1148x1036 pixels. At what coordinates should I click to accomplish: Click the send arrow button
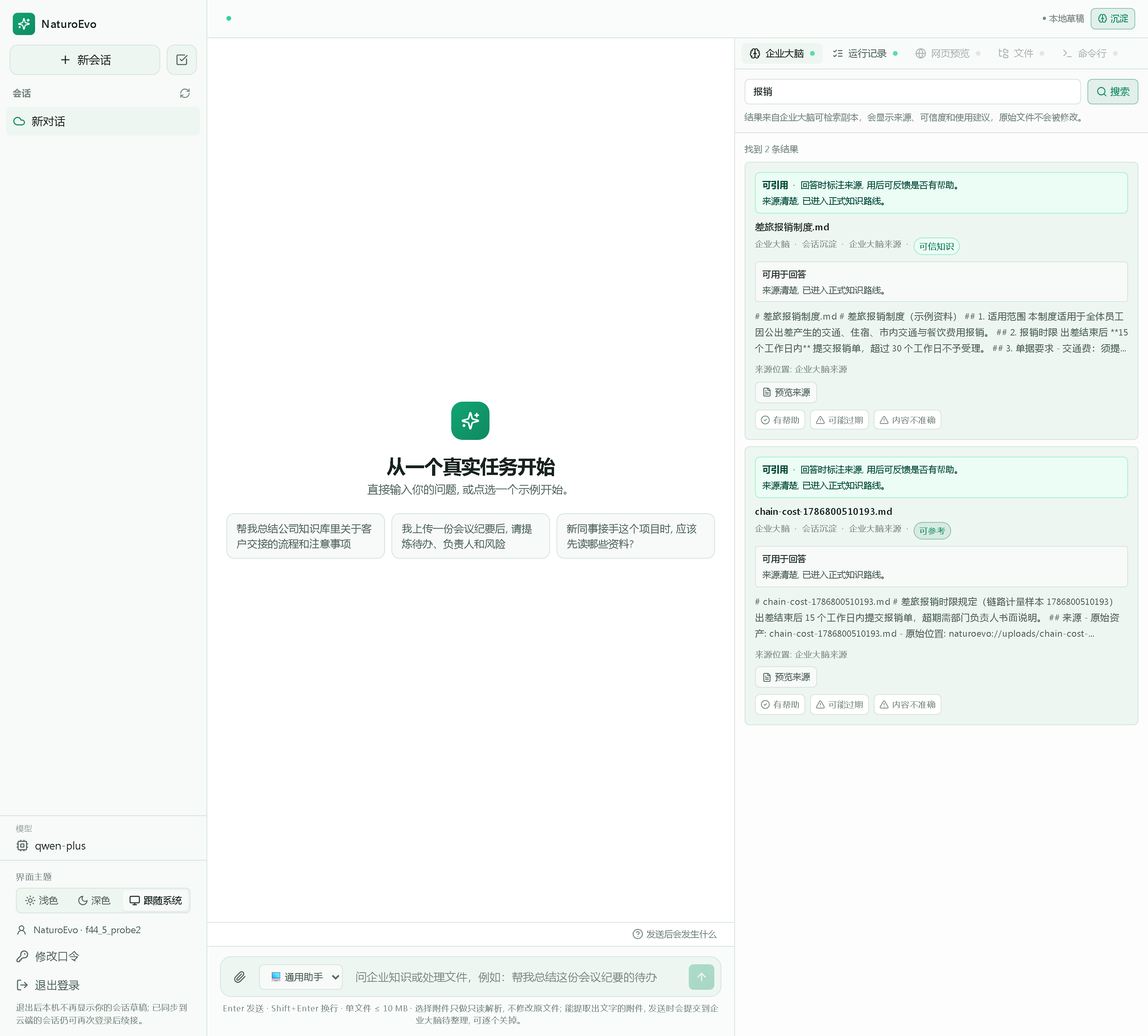pyautogui.click(x=702, y=977)
